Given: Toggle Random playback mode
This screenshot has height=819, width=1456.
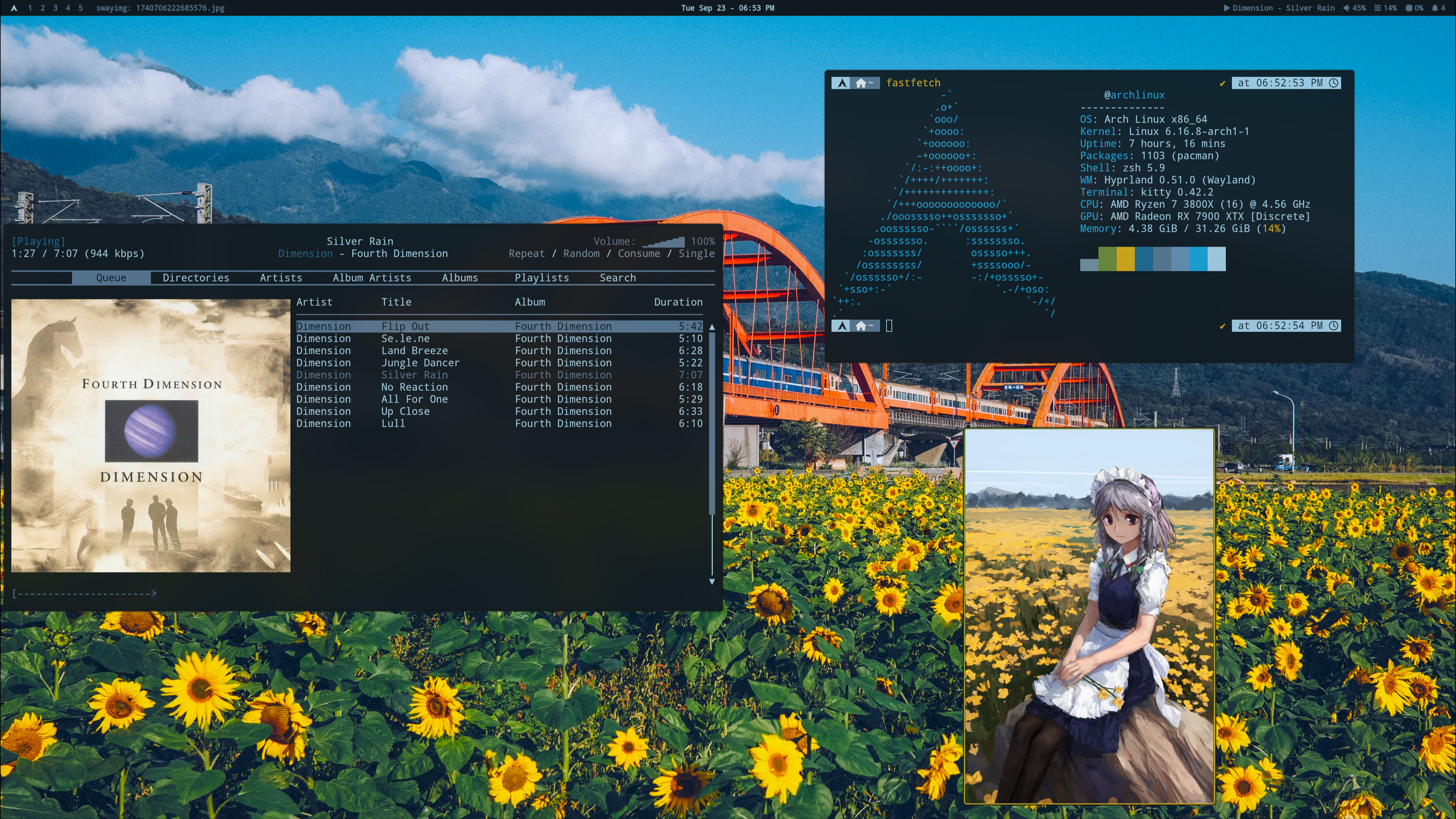Looking at the screenshot, I should coord(581,253).
